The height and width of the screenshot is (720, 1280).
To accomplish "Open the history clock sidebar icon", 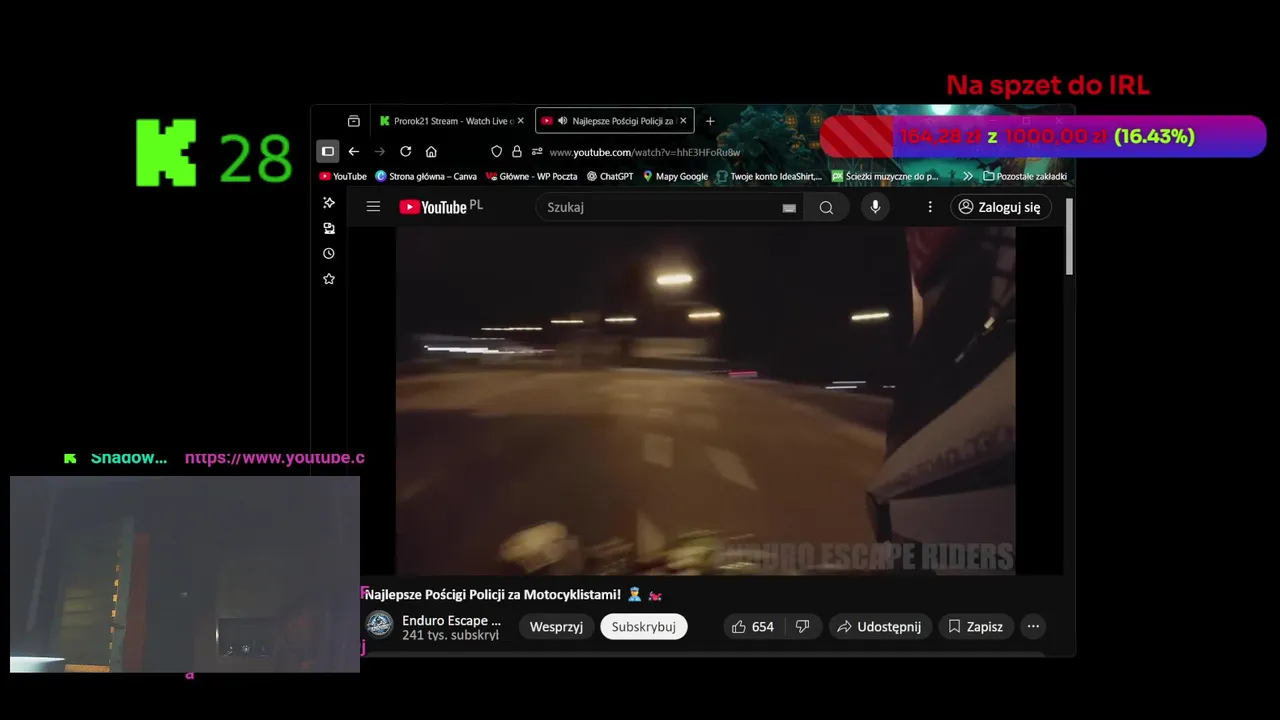I will [329, 254].
